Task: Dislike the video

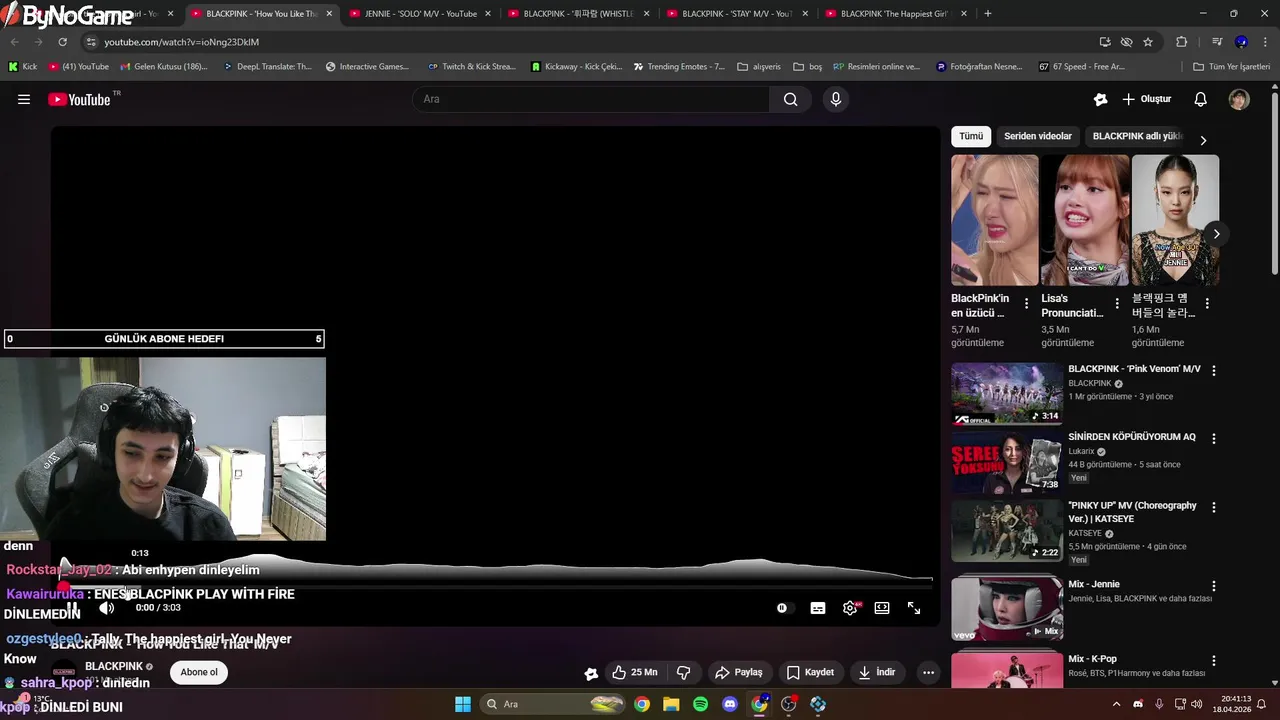Action: (x=684, y=672)
